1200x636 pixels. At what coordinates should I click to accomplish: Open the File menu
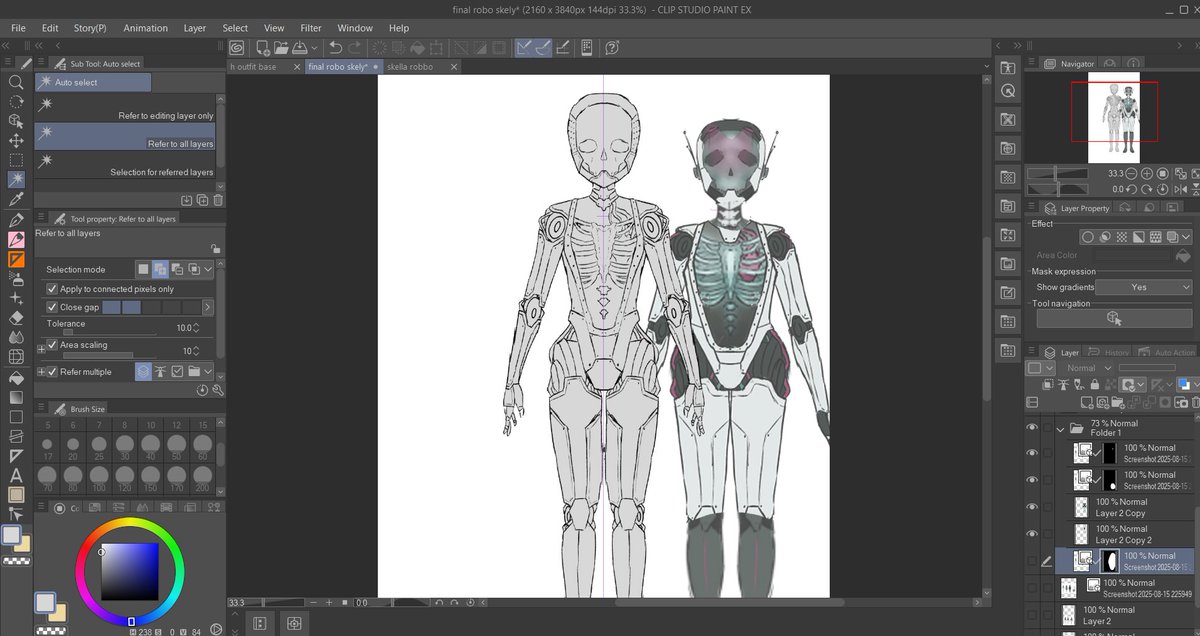pyautogui.click(x=18, y=28)
